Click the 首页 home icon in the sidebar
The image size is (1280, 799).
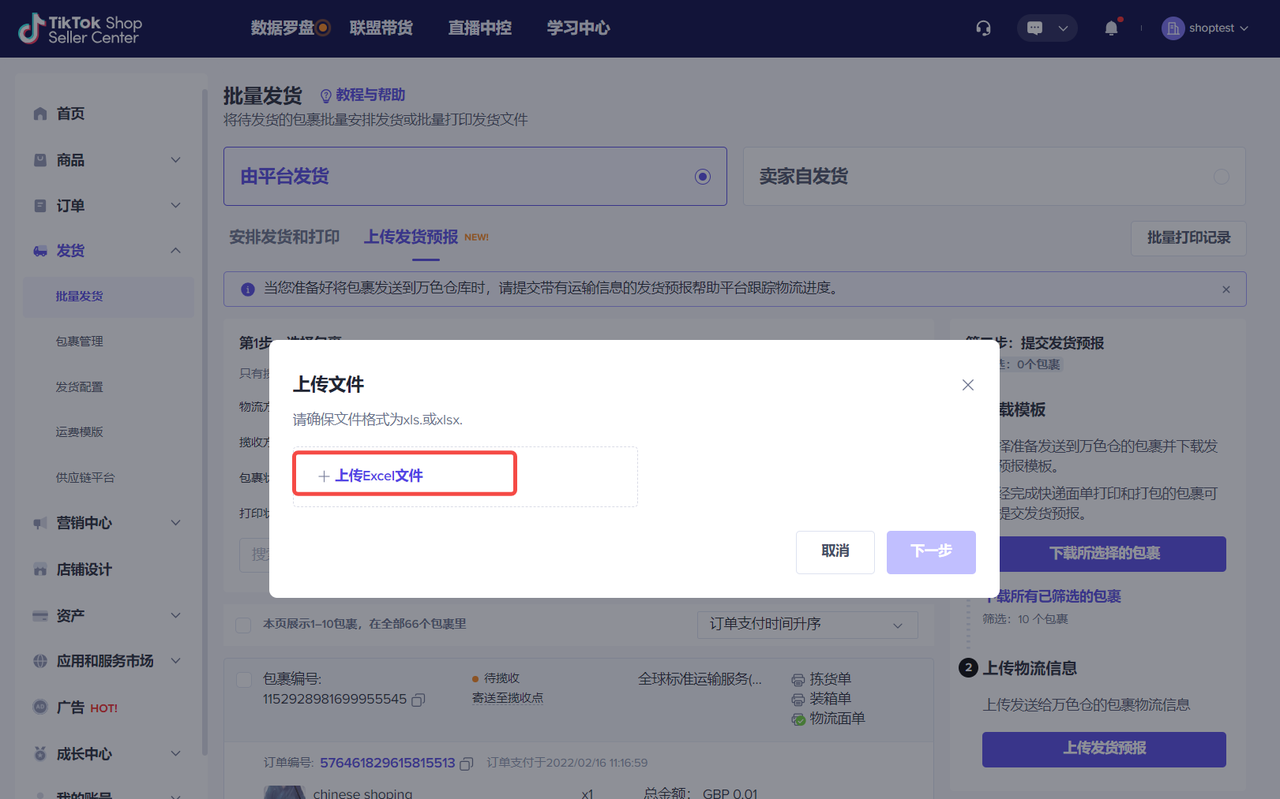pos(40,114)
